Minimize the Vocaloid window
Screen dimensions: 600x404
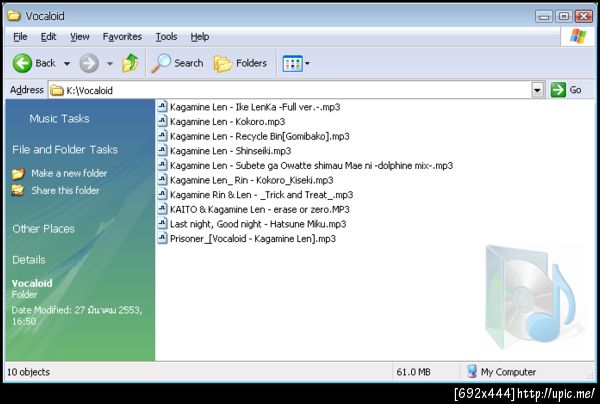coord(544,16)
